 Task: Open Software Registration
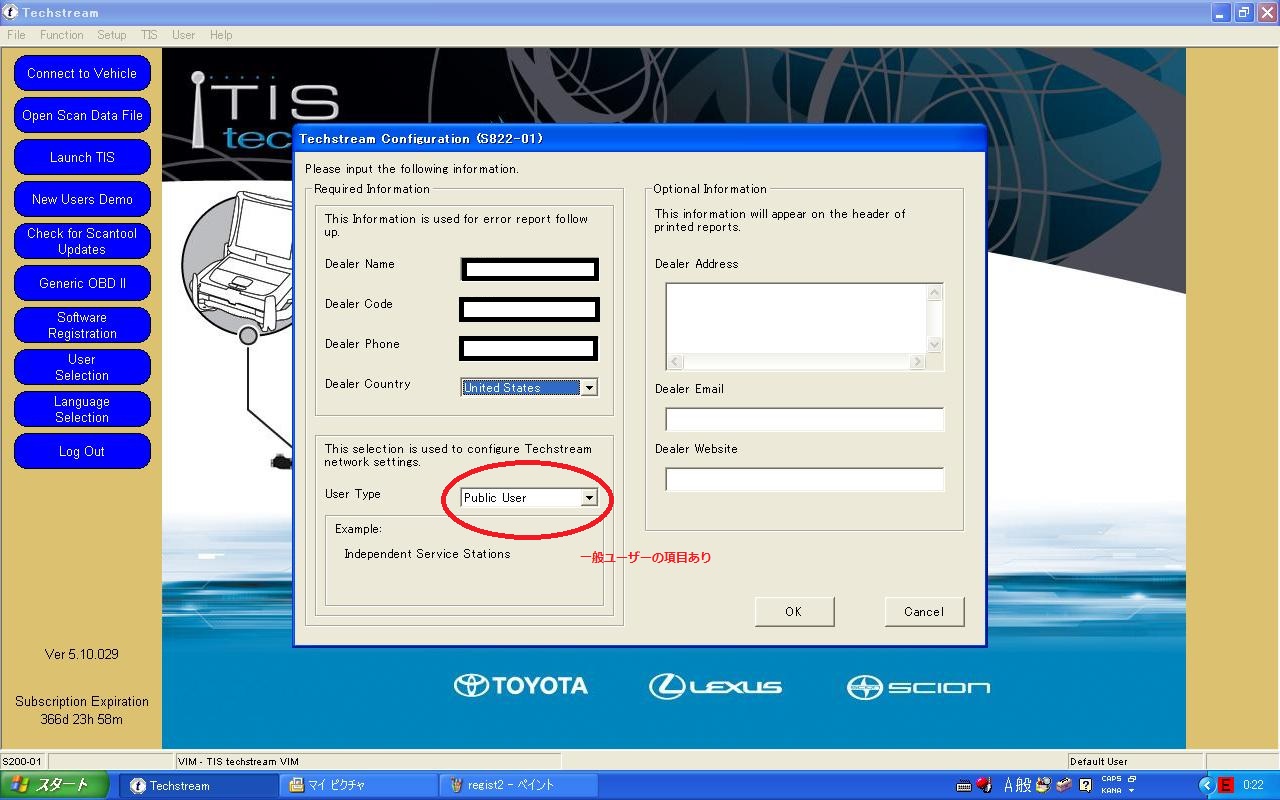point(82,325)
